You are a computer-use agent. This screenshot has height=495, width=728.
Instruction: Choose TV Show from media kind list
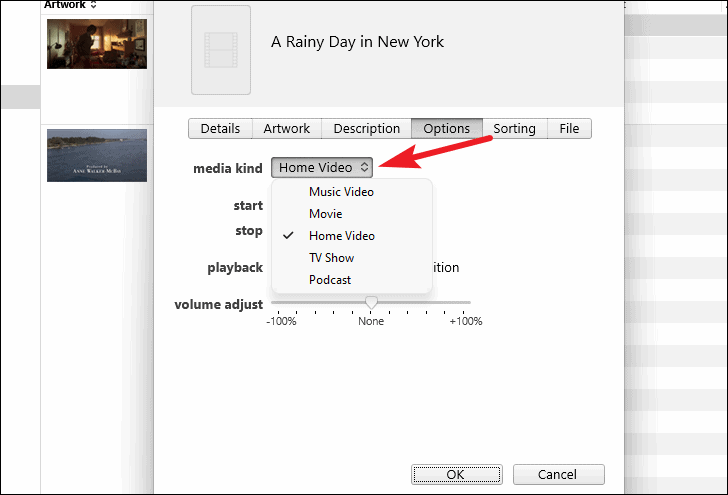(351, 258)
